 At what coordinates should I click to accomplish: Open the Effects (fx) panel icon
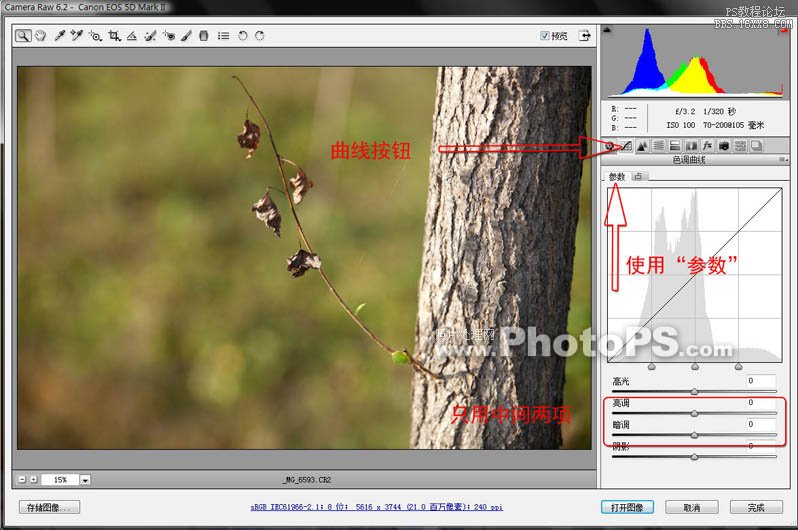tap(707, 146)
